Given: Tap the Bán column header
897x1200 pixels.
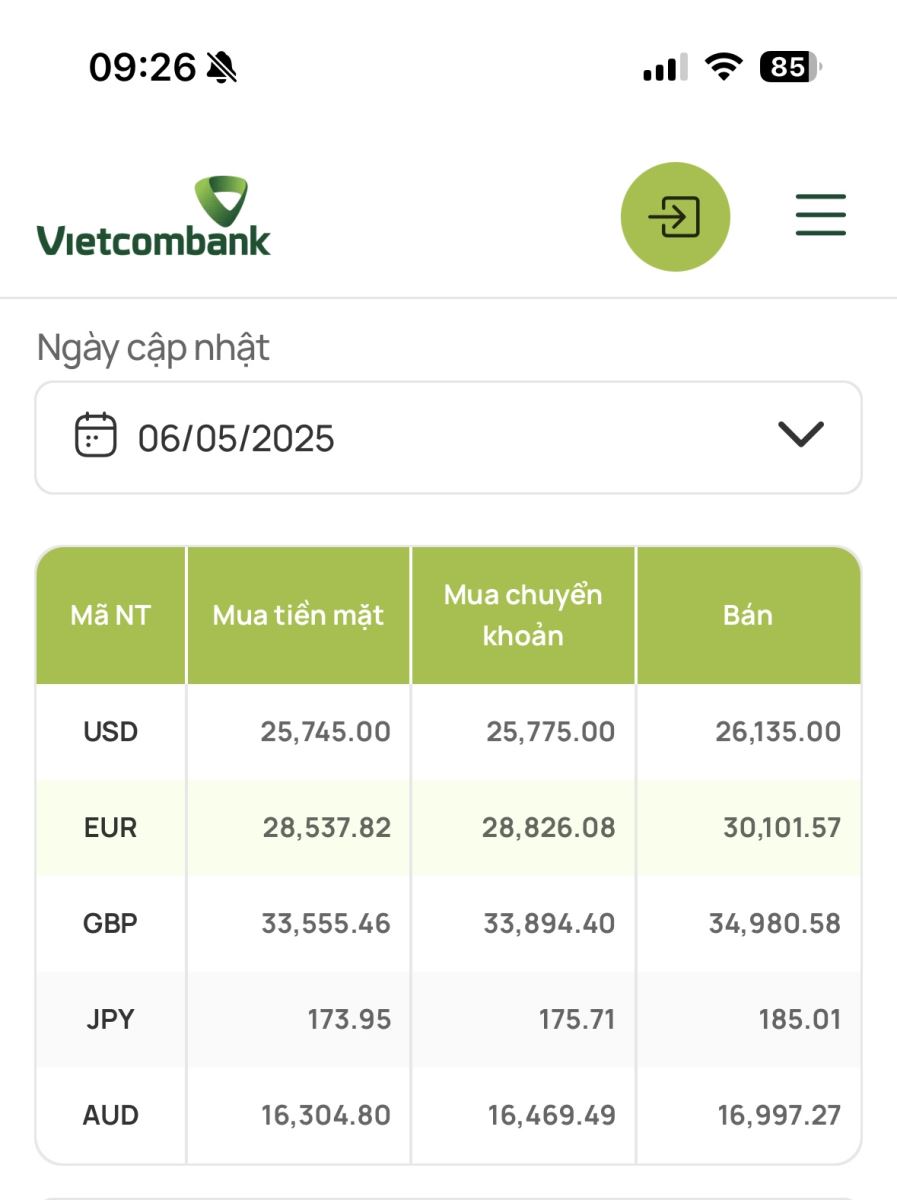Looking at the screenshot, I should click(748, 615).
